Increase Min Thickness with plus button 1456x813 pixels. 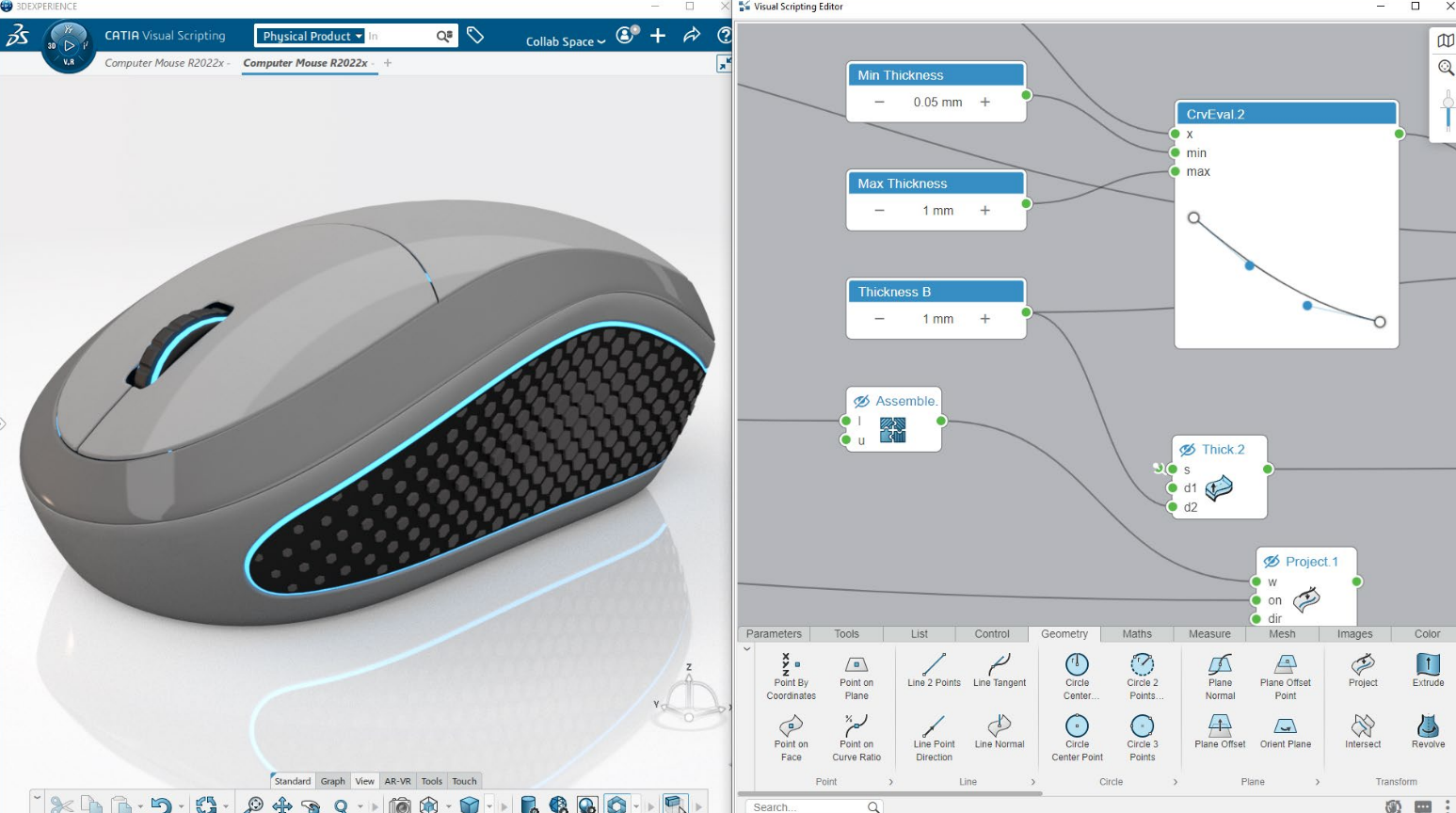click(984, 102)
